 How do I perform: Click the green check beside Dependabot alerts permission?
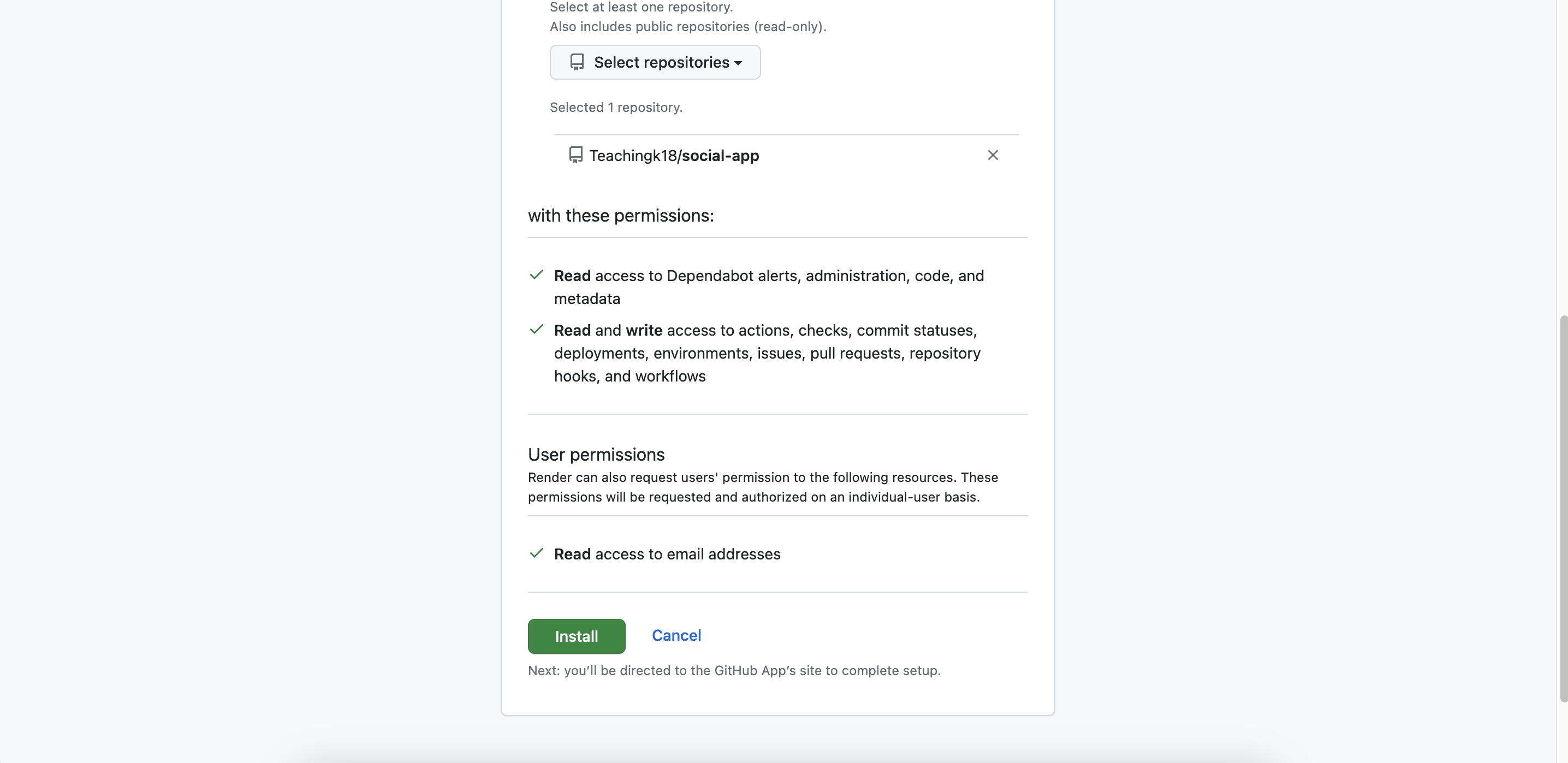coord(536,275)
